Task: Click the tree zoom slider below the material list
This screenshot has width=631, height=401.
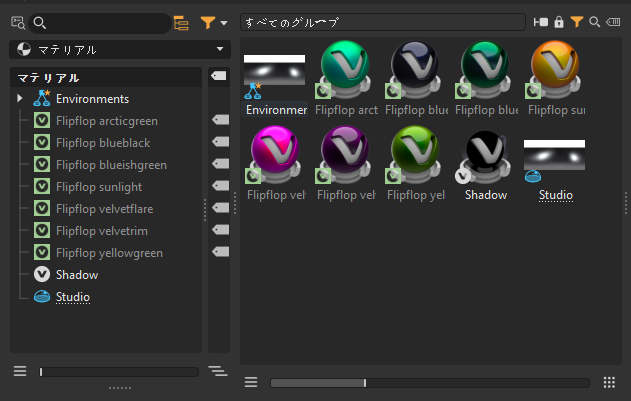Action: tap(119, 372)
